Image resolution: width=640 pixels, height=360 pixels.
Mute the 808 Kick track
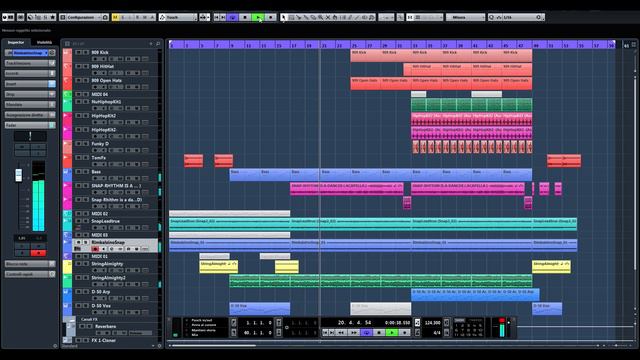(x=79, y=52)
